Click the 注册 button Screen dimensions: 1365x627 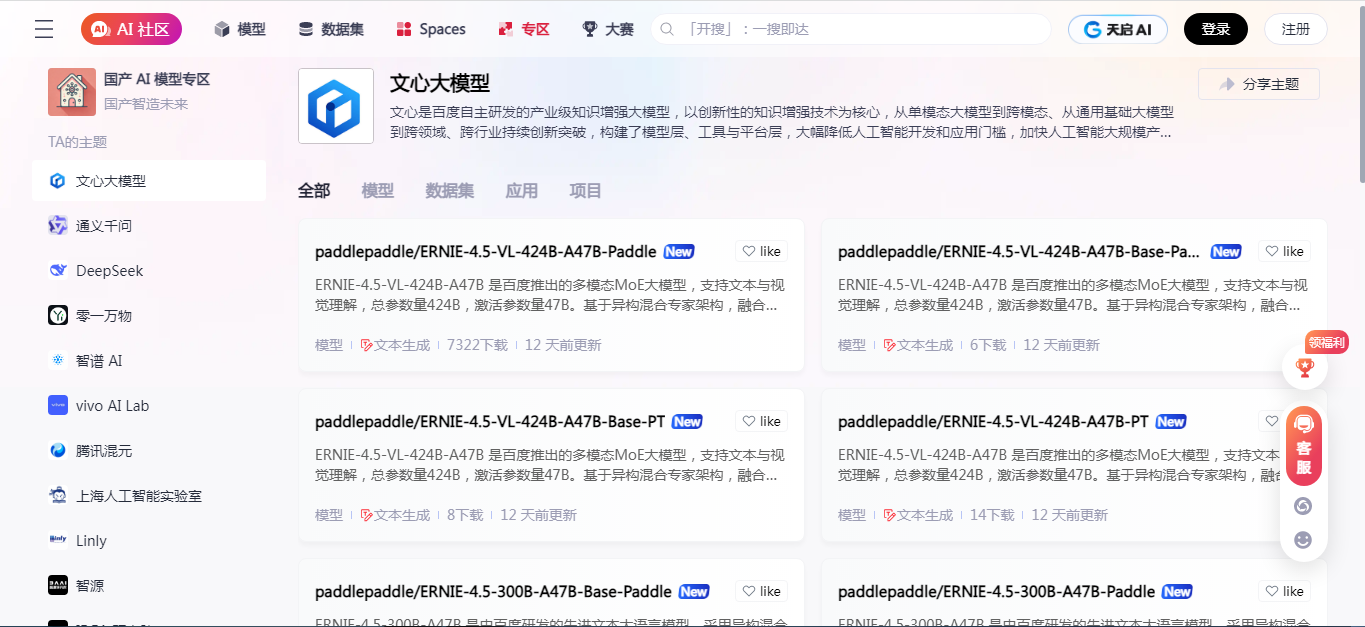[1296, 29]
